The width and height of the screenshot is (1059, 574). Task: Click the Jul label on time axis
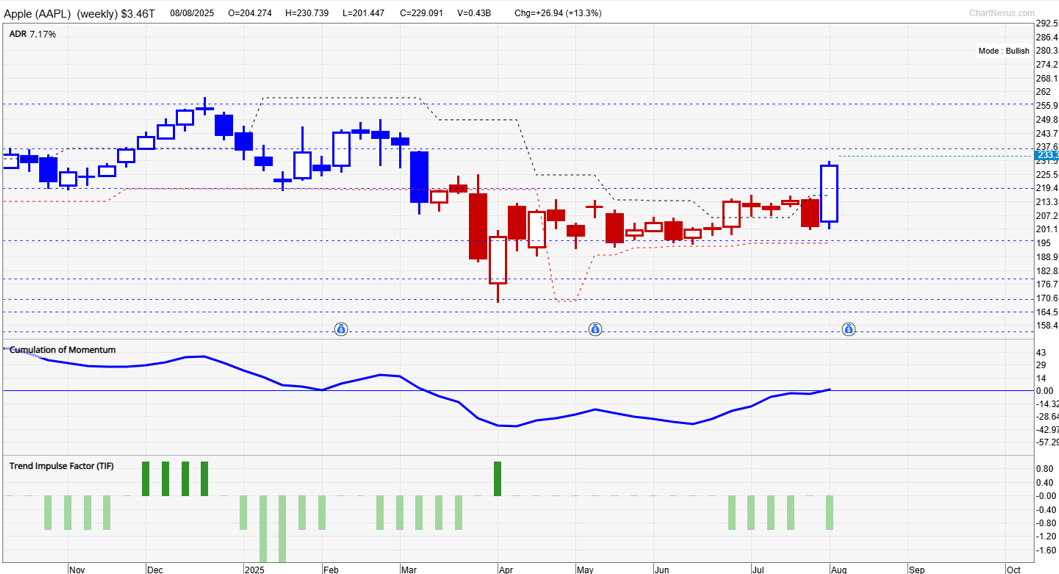point(758,569)
